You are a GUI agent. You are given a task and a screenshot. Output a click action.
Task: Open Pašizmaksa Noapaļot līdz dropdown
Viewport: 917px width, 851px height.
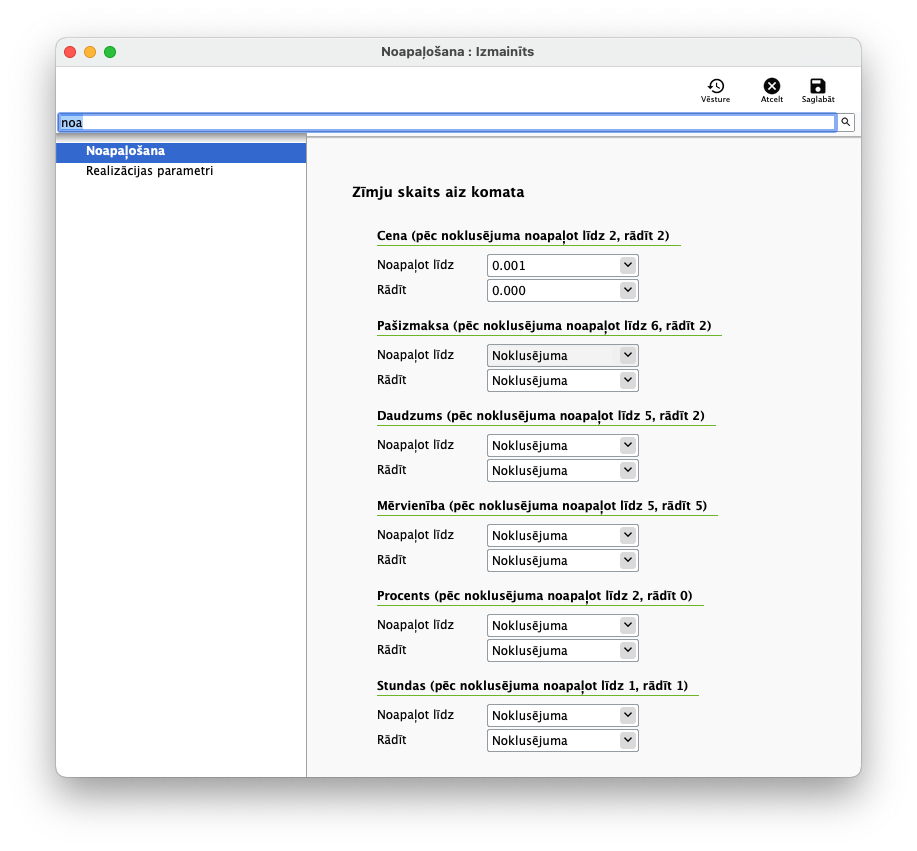562,355
